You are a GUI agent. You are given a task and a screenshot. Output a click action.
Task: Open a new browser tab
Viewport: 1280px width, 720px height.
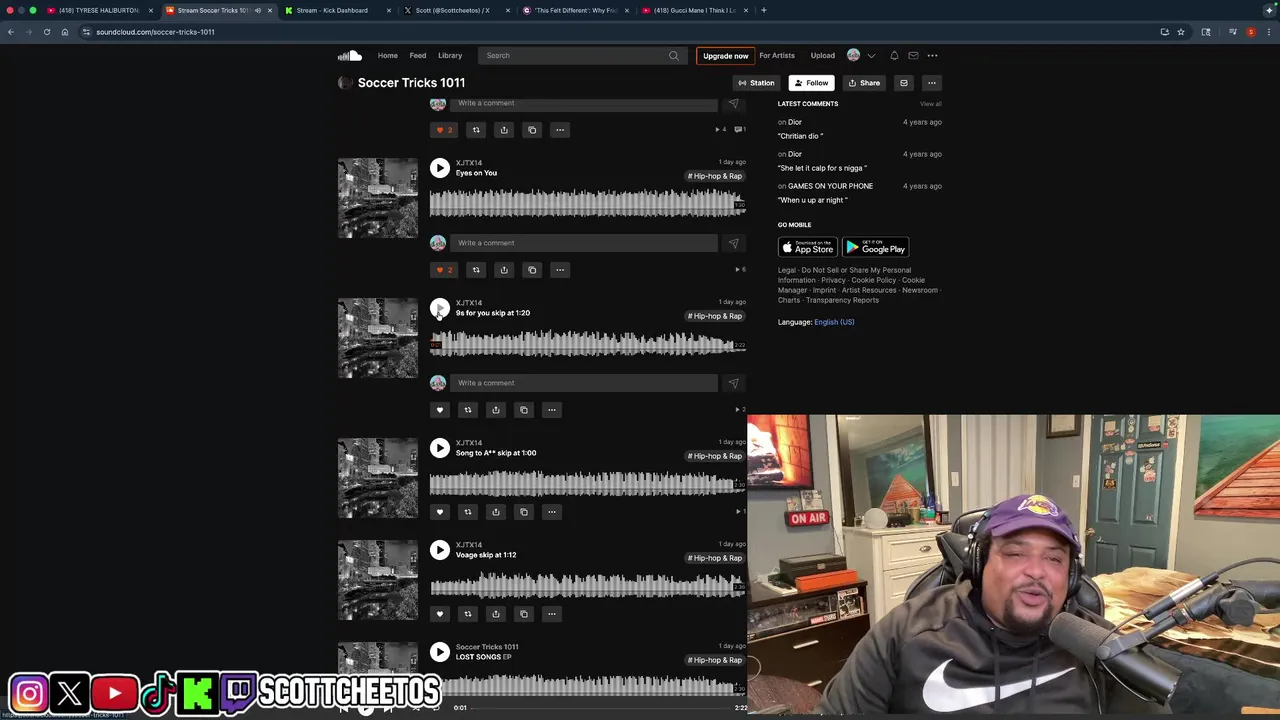[x=763, y=10]
